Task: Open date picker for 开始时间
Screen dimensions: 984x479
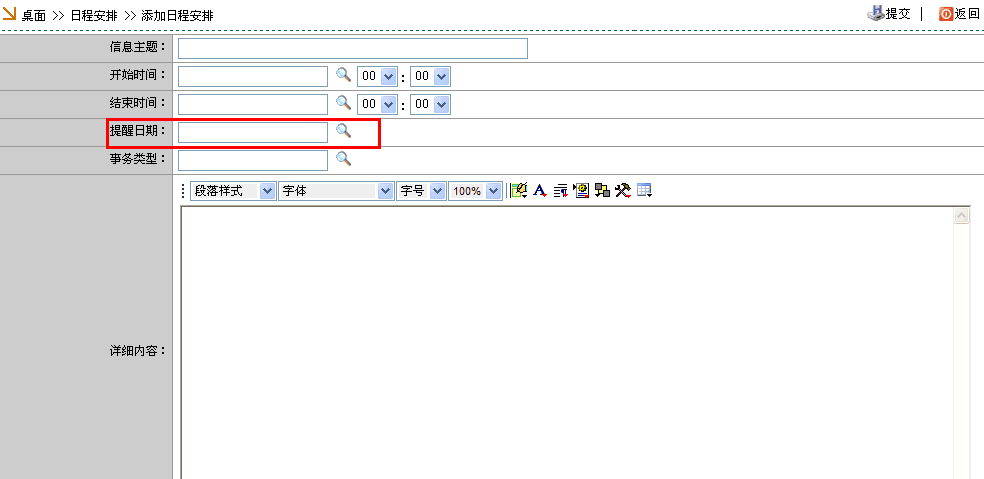Action: point(343,75)
